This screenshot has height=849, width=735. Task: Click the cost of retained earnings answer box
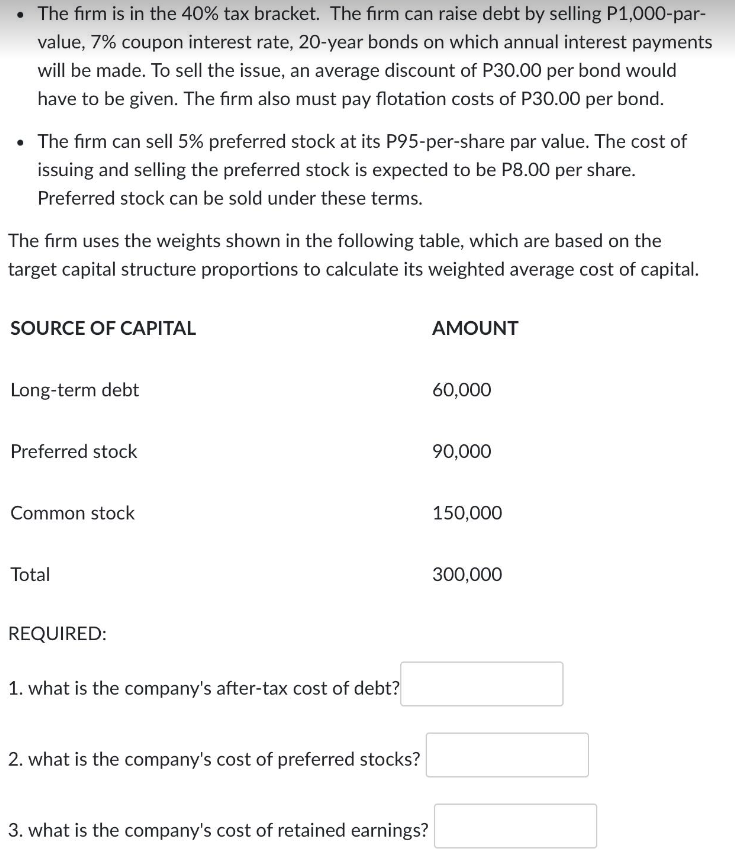tap(515, 825)
